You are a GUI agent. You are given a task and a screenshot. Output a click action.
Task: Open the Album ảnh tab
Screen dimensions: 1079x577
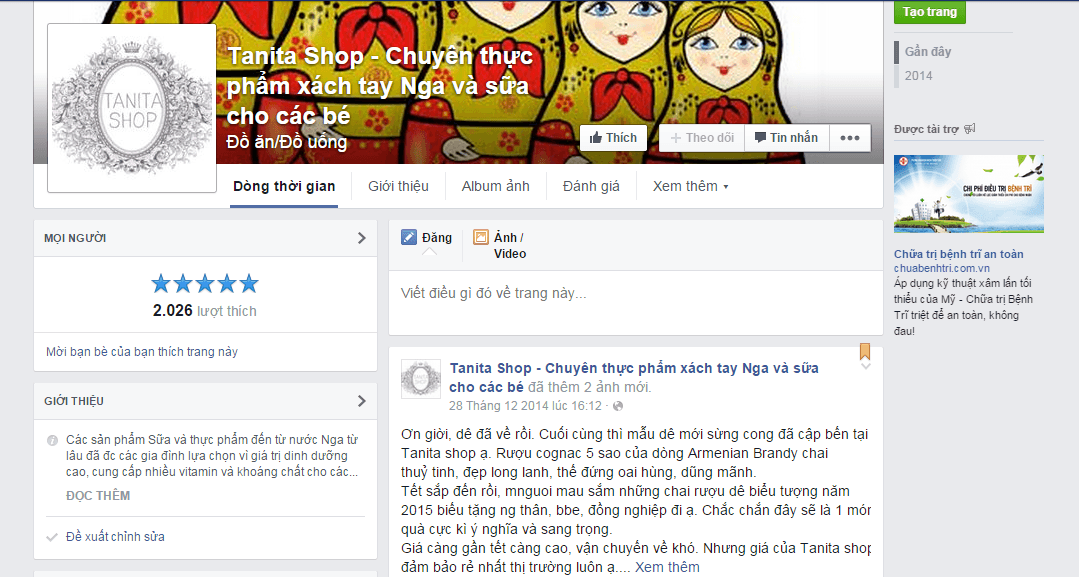point(495,186)
